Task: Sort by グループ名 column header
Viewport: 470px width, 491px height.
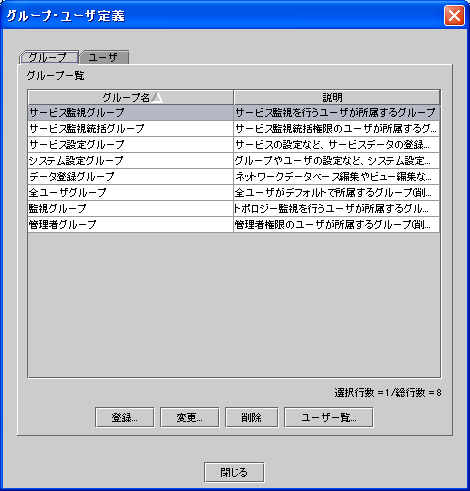Action: pos(131,97)
